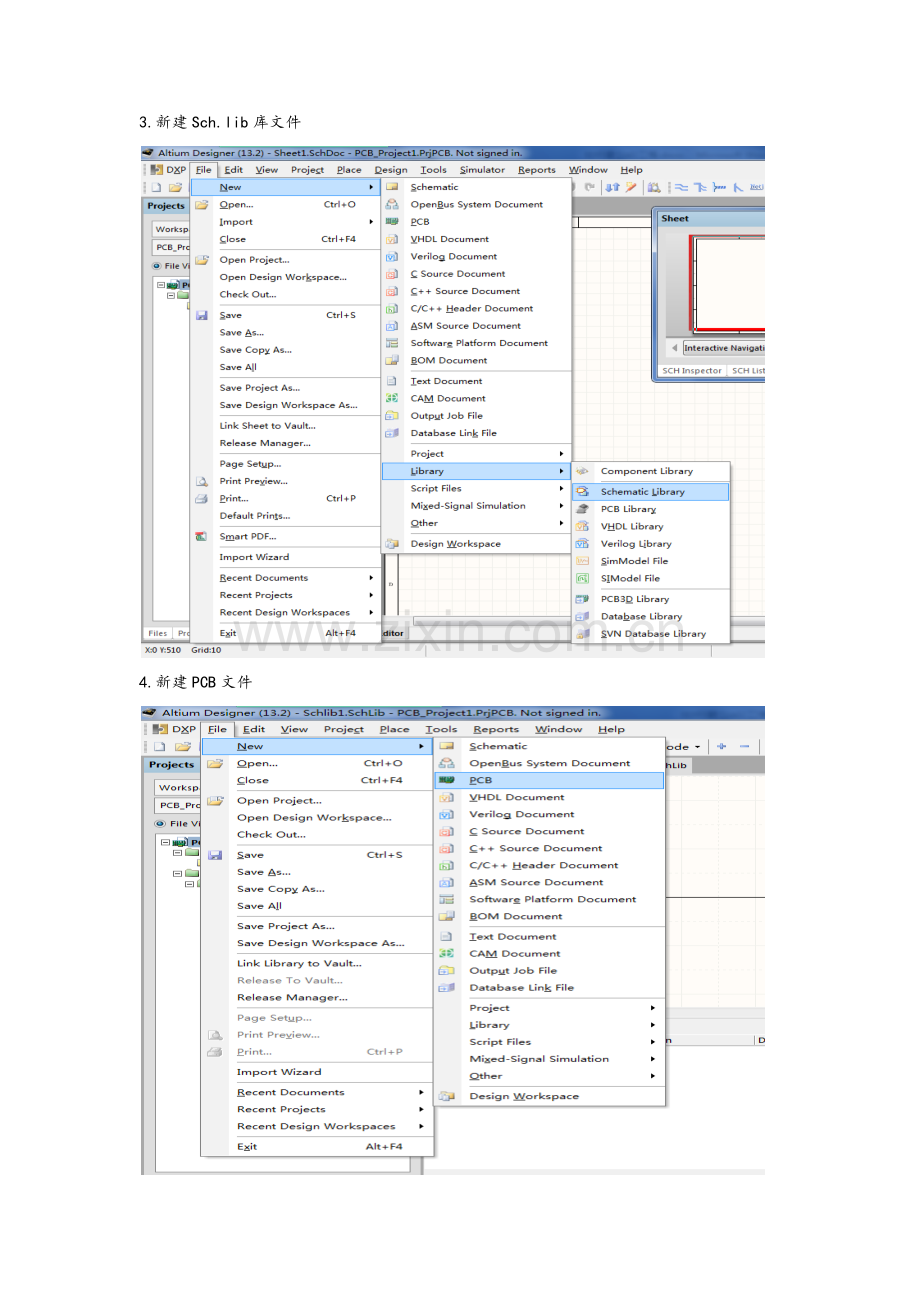Click the Verilog Library icon
Viewport: 920px width, 1302px height.
coord(582,544)
